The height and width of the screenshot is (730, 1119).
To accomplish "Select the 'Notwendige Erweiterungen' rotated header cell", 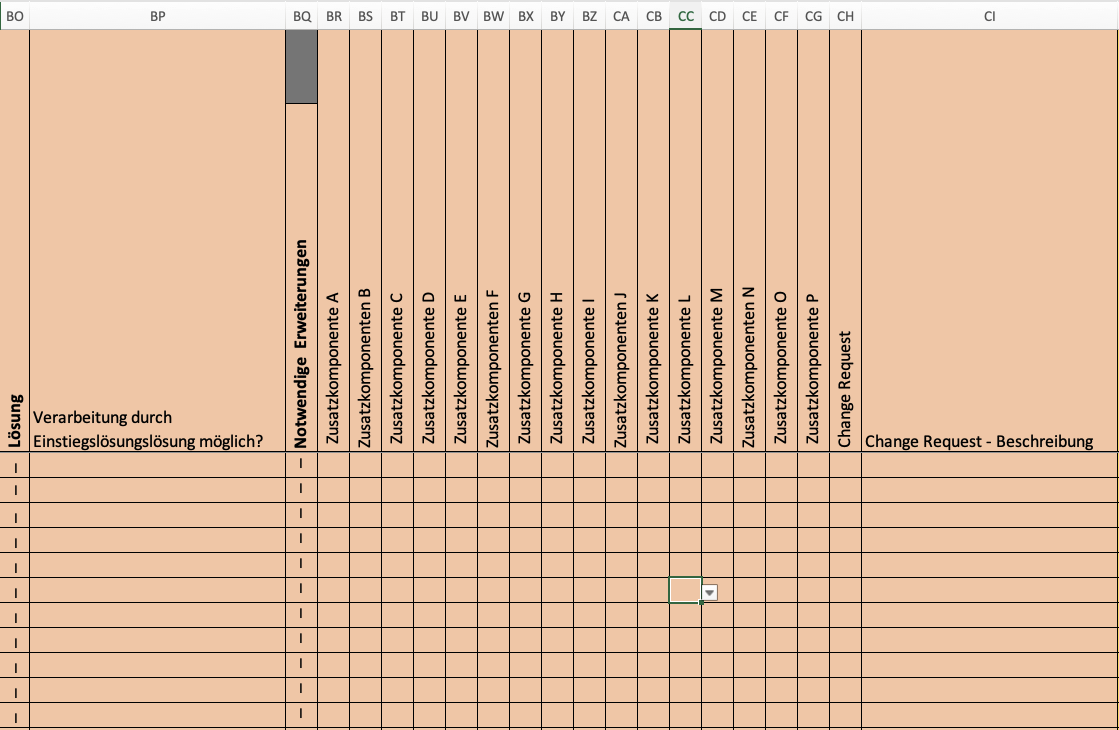I will point(301,342).
